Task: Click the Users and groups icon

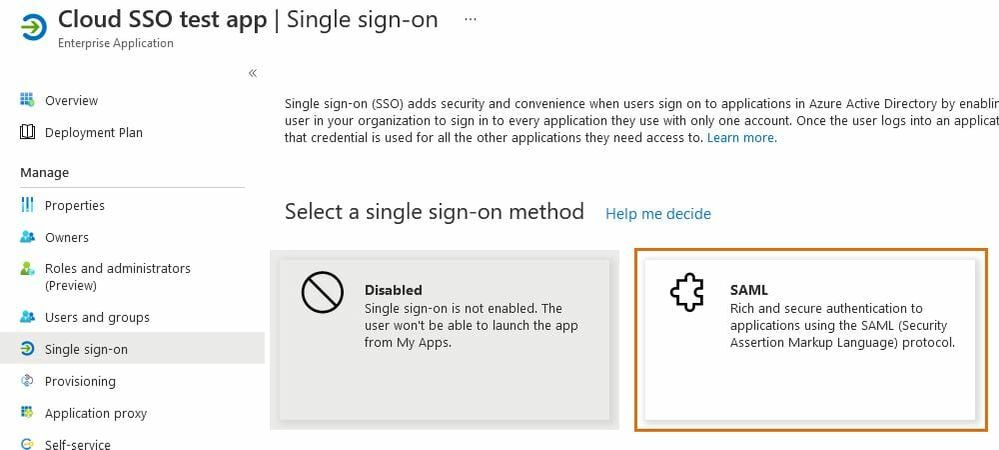Action: pyautogui.click(x=27, y=317)
